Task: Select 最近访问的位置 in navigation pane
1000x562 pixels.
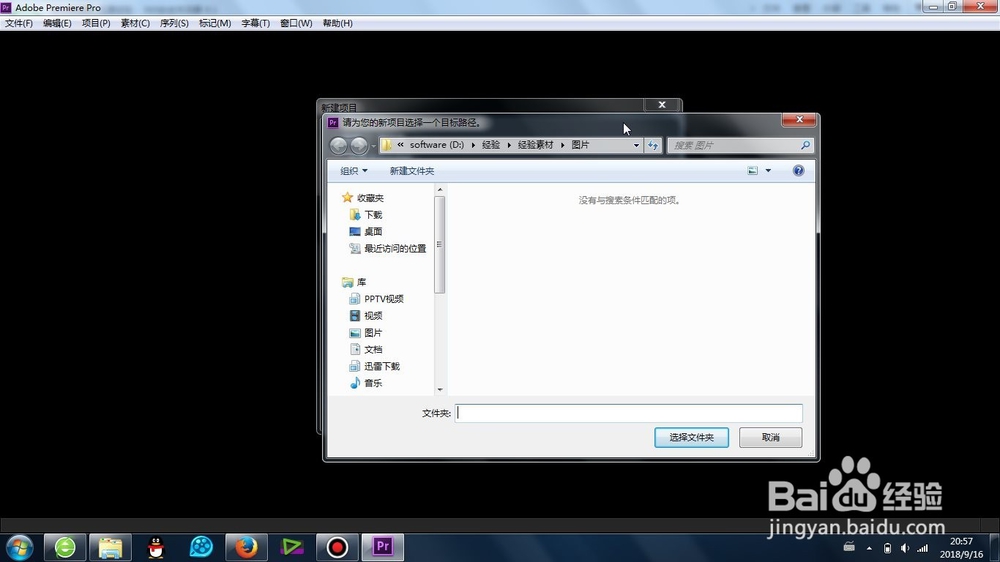Action: tap(388, 249)
